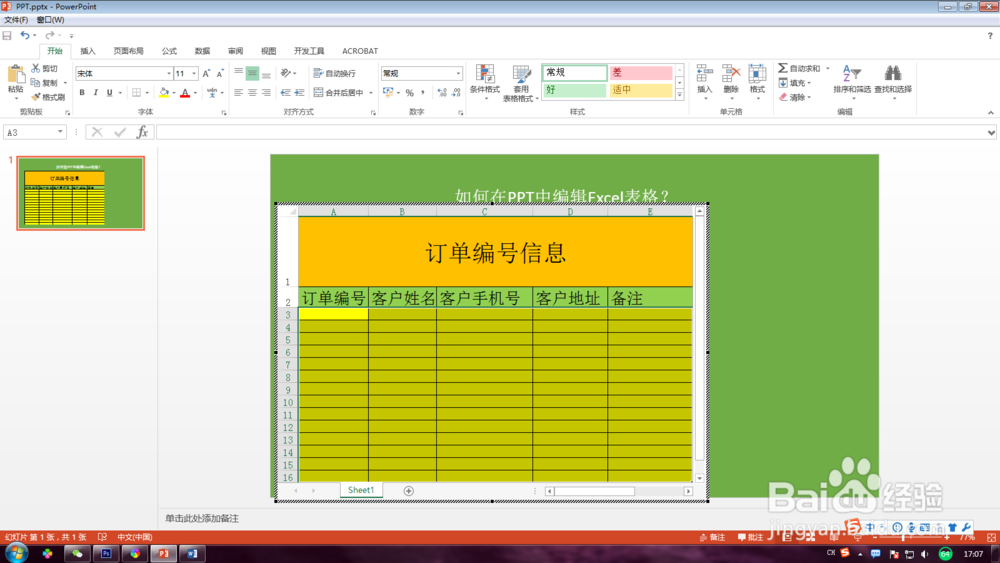Image resolution: width=1000 pixels, height=563 pixels.
Task: Toggle center horizontal alignment
Action: tap(253, 92)
